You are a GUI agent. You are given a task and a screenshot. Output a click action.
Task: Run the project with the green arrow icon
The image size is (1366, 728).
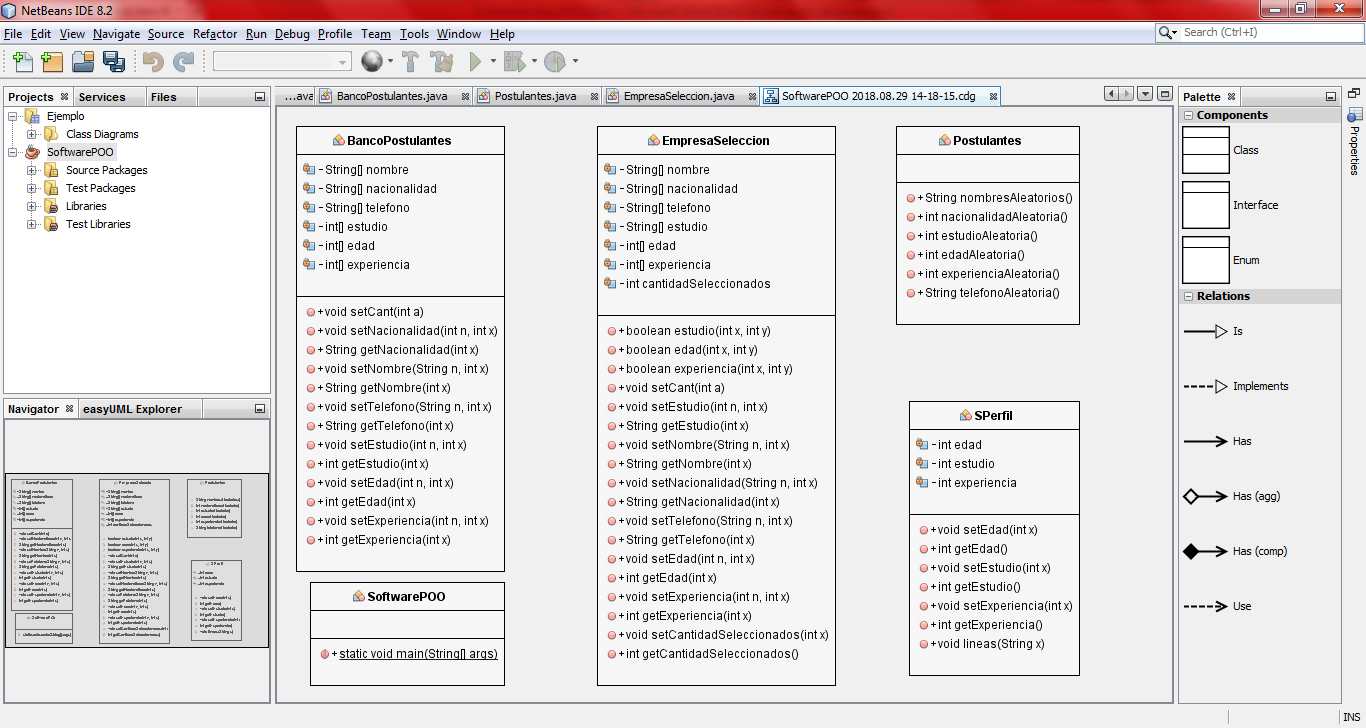tap(473, 61)
